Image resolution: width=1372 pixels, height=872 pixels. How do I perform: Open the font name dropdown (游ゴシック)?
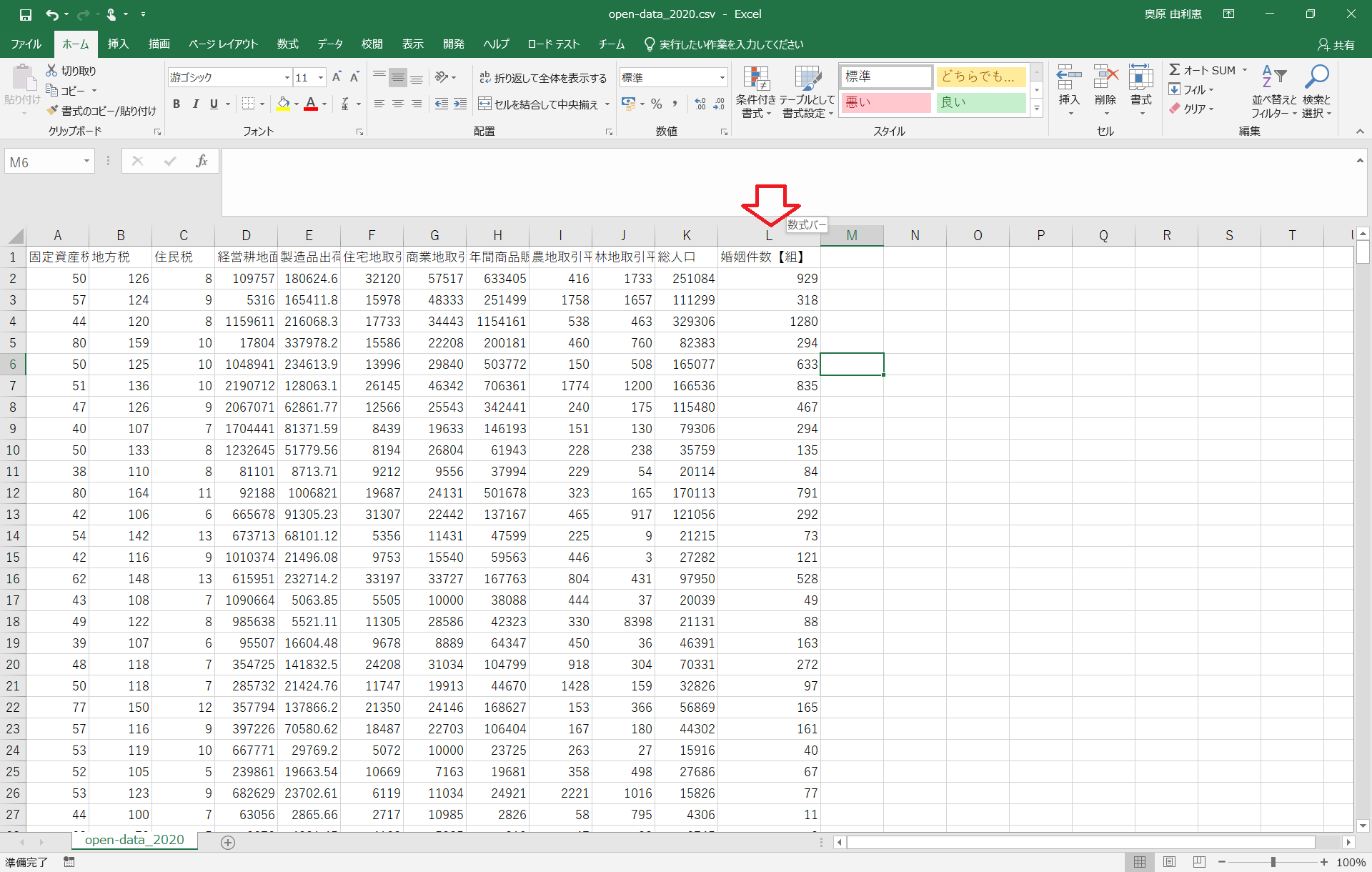click(287, 77)
